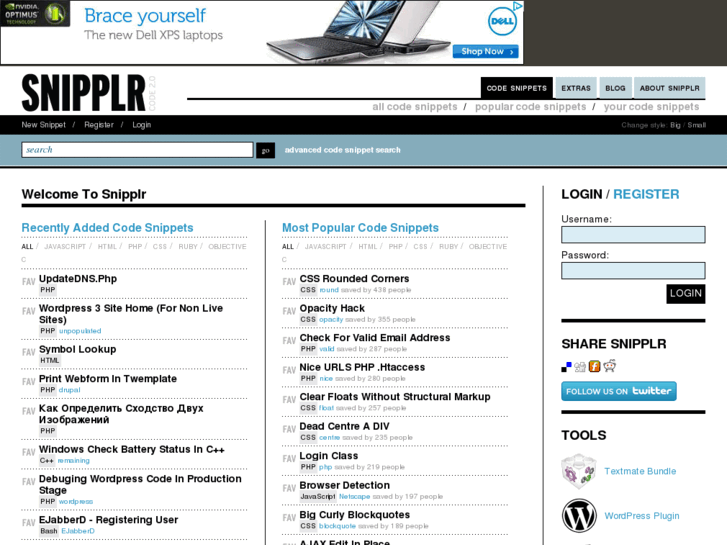The width and height of the screenshot is (727, 545).
Task: Click the black LOGIN button
Action: tap(686, 294)
